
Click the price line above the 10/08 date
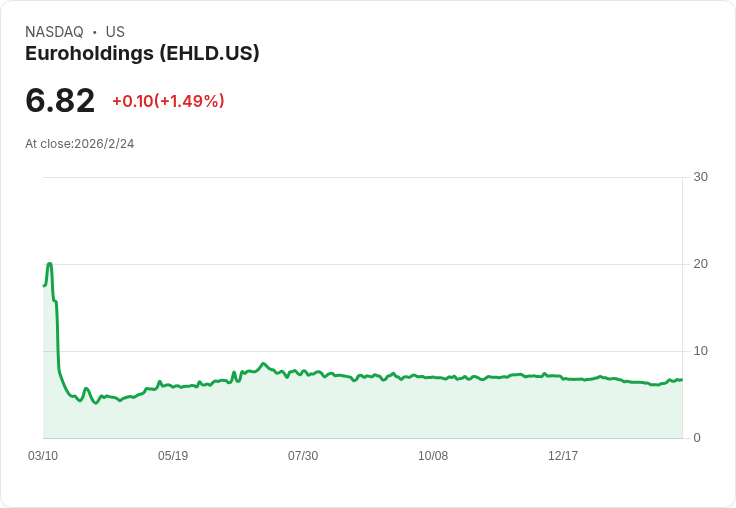tap(433, 377)
